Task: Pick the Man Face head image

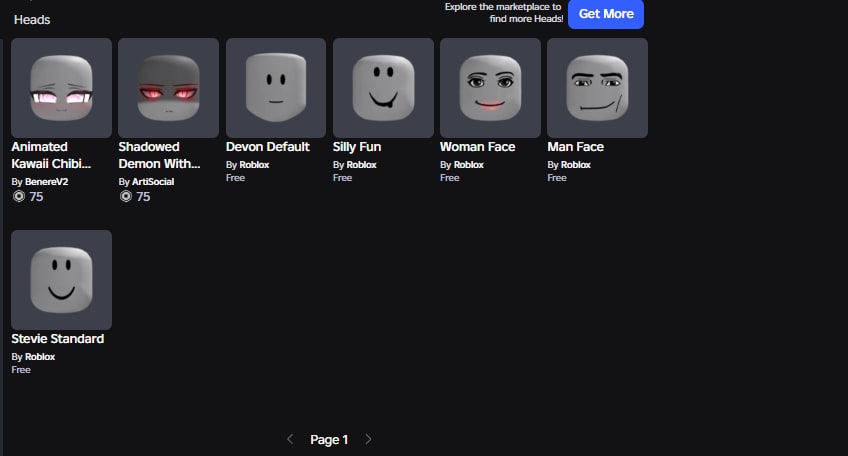Action: pyautogui.click(x=597, y=88)
